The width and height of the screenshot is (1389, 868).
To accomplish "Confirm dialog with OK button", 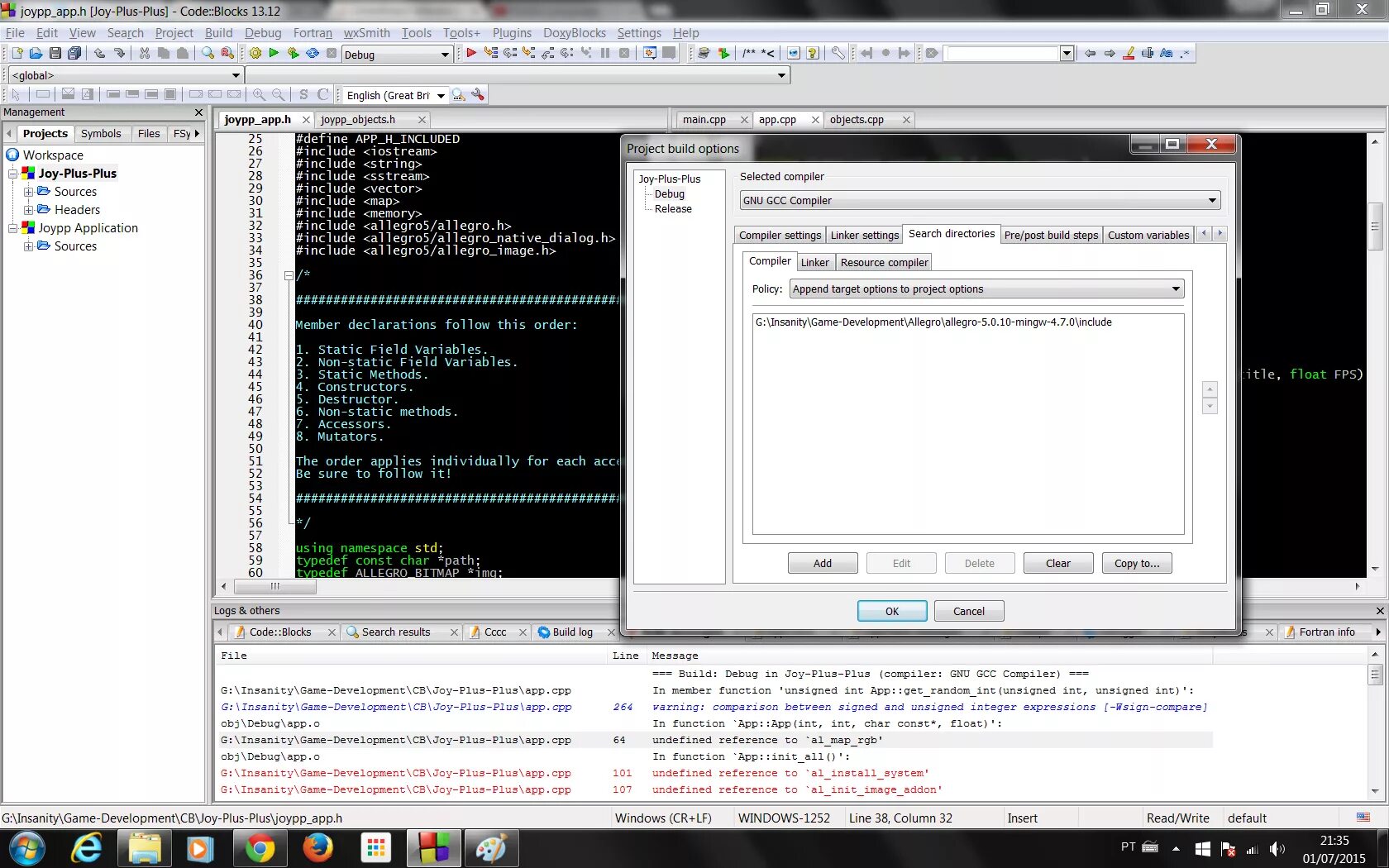I will coord(892,612).
